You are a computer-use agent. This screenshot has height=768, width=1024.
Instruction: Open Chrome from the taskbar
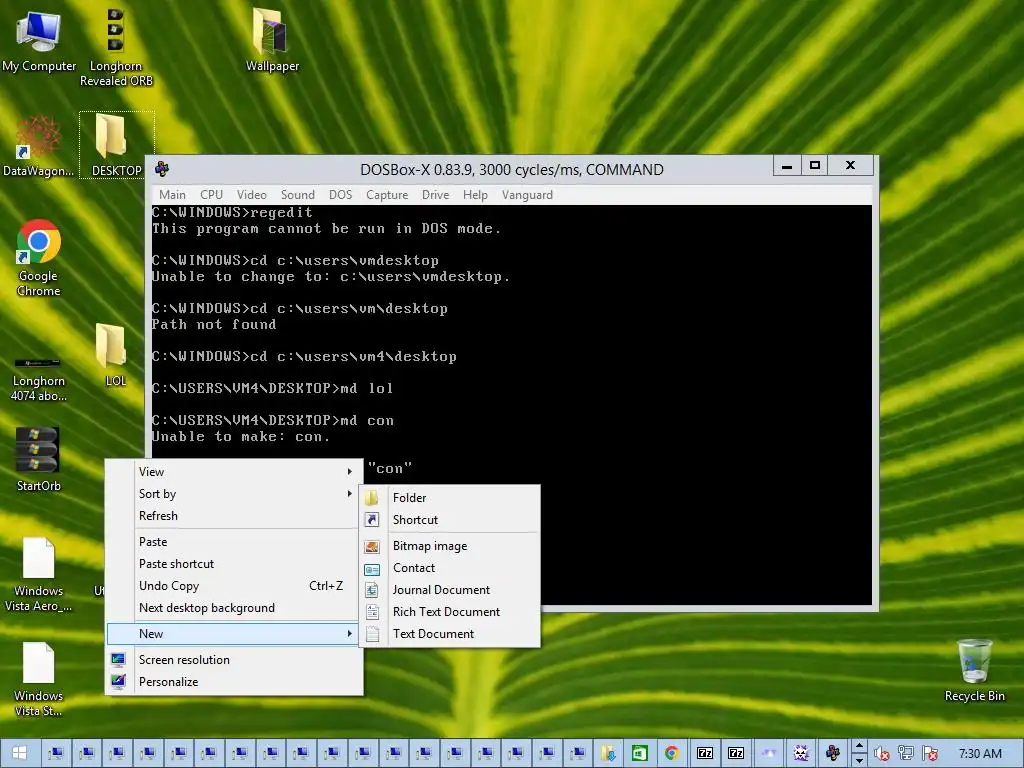(x=671, y=753)
